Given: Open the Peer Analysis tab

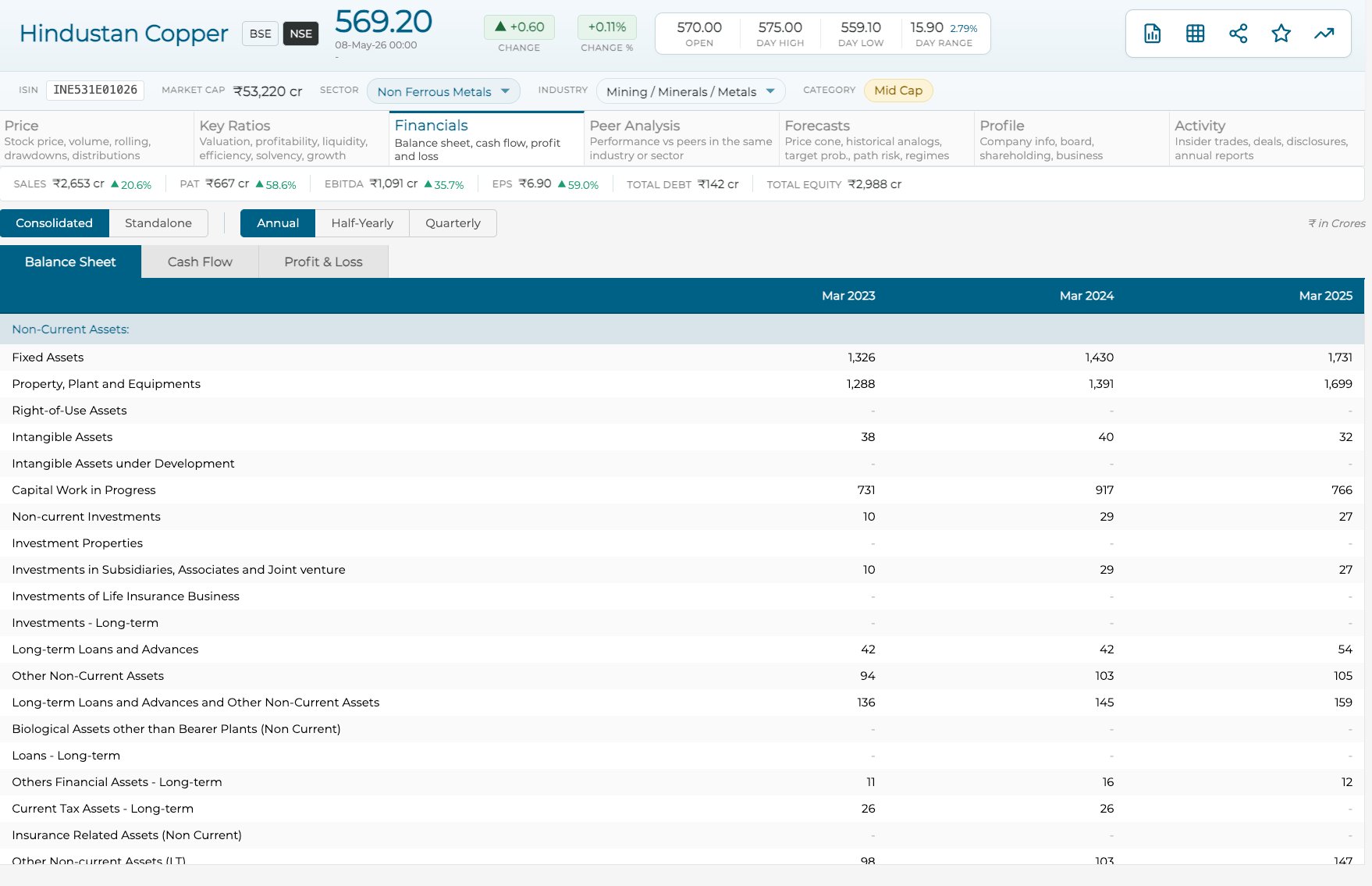Looking at the screenshot, I should 682,139.
